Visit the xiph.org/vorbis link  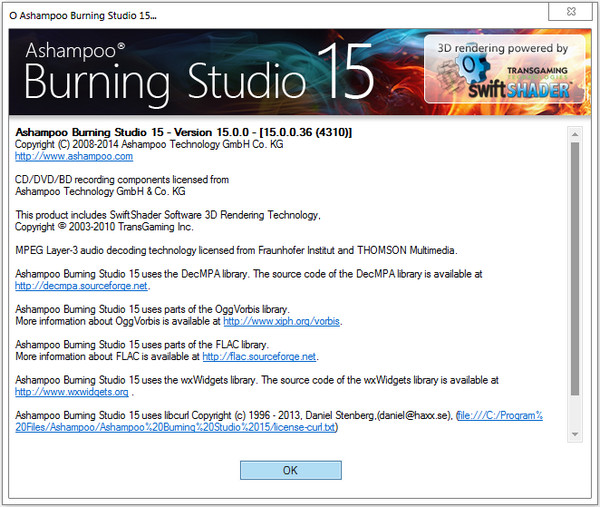282,321
